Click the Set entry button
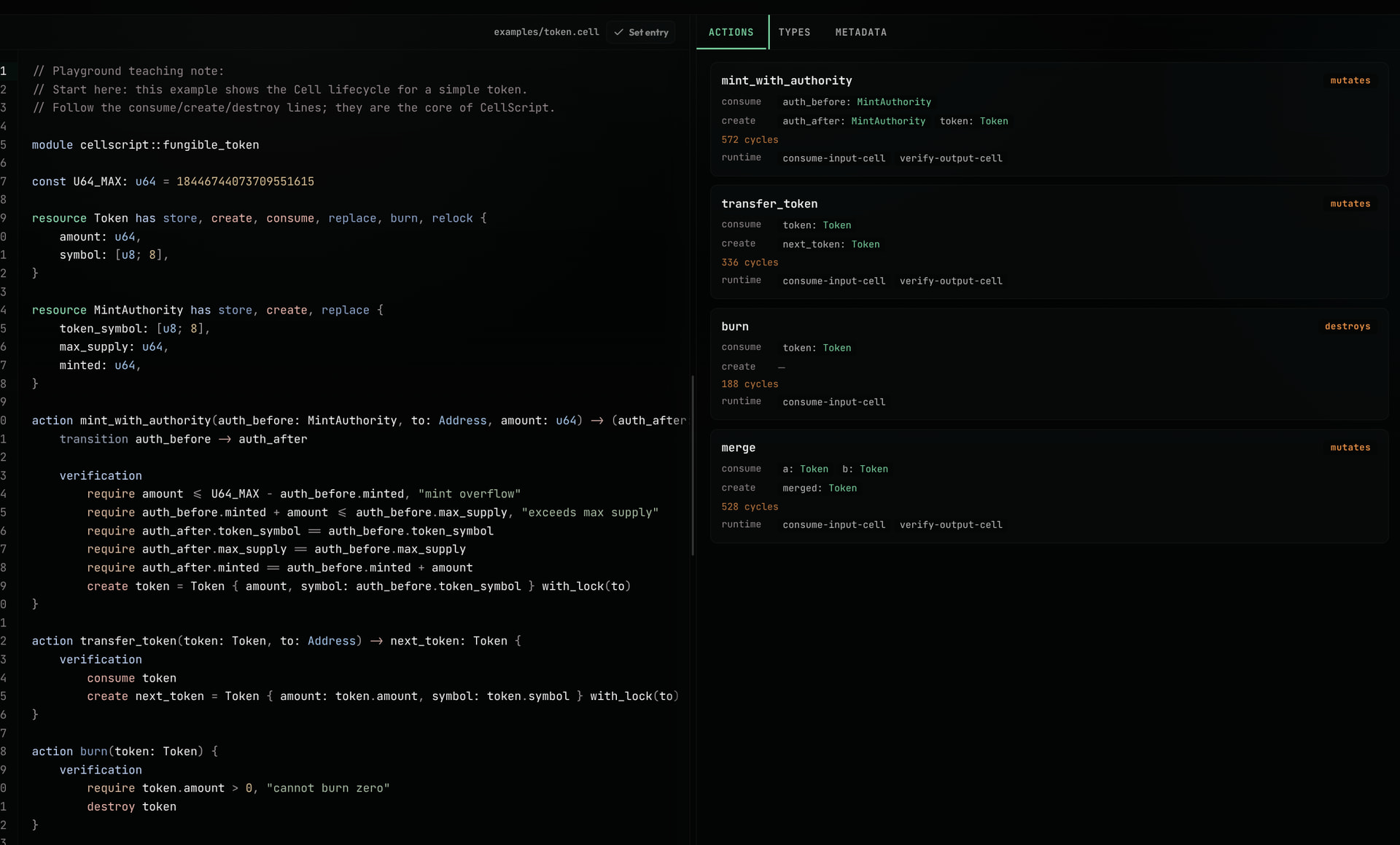 (641, 32)
